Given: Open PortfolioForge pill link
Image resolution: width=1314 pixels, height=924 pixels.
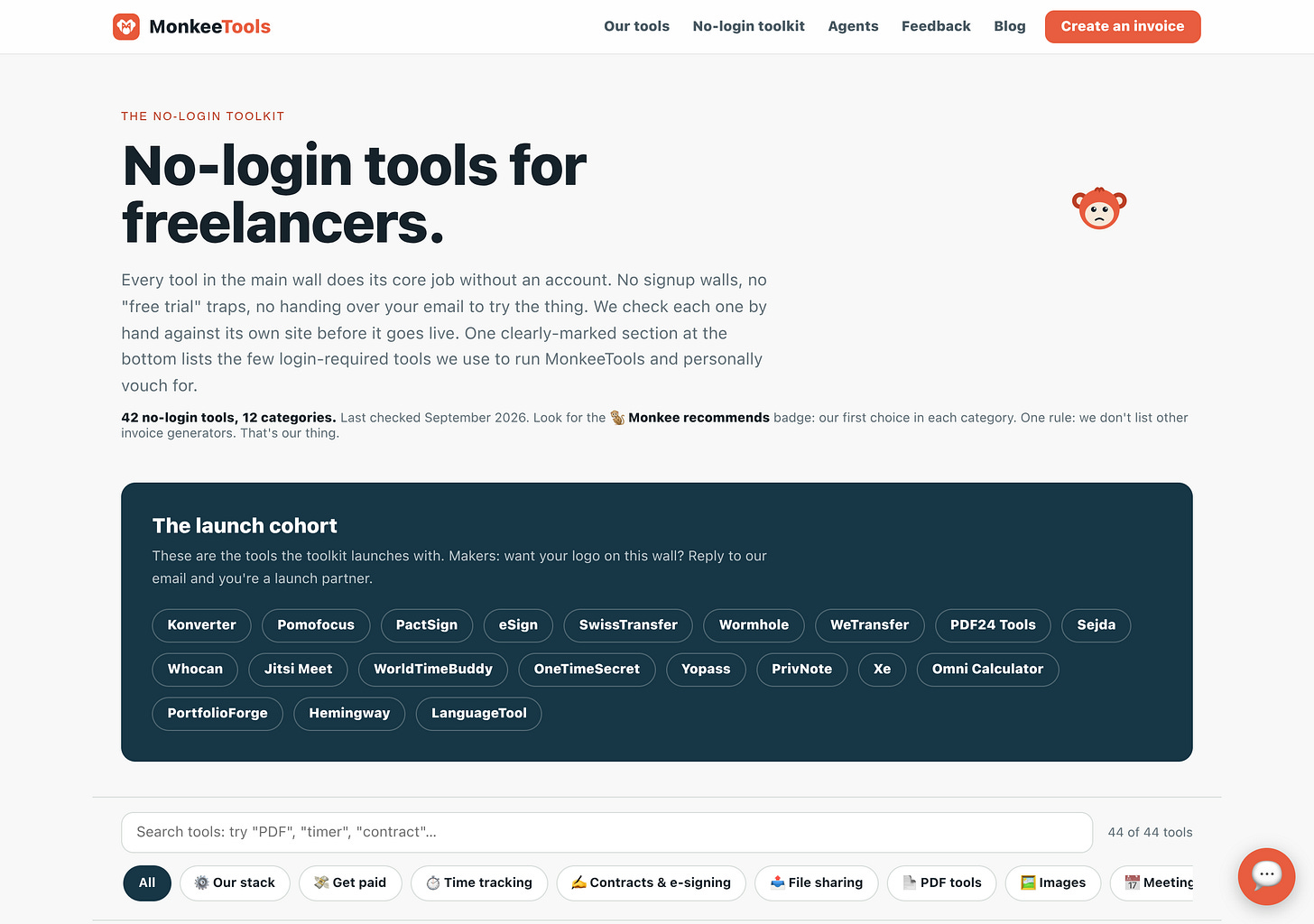Looking at the screenshot, I should [217, 713].
